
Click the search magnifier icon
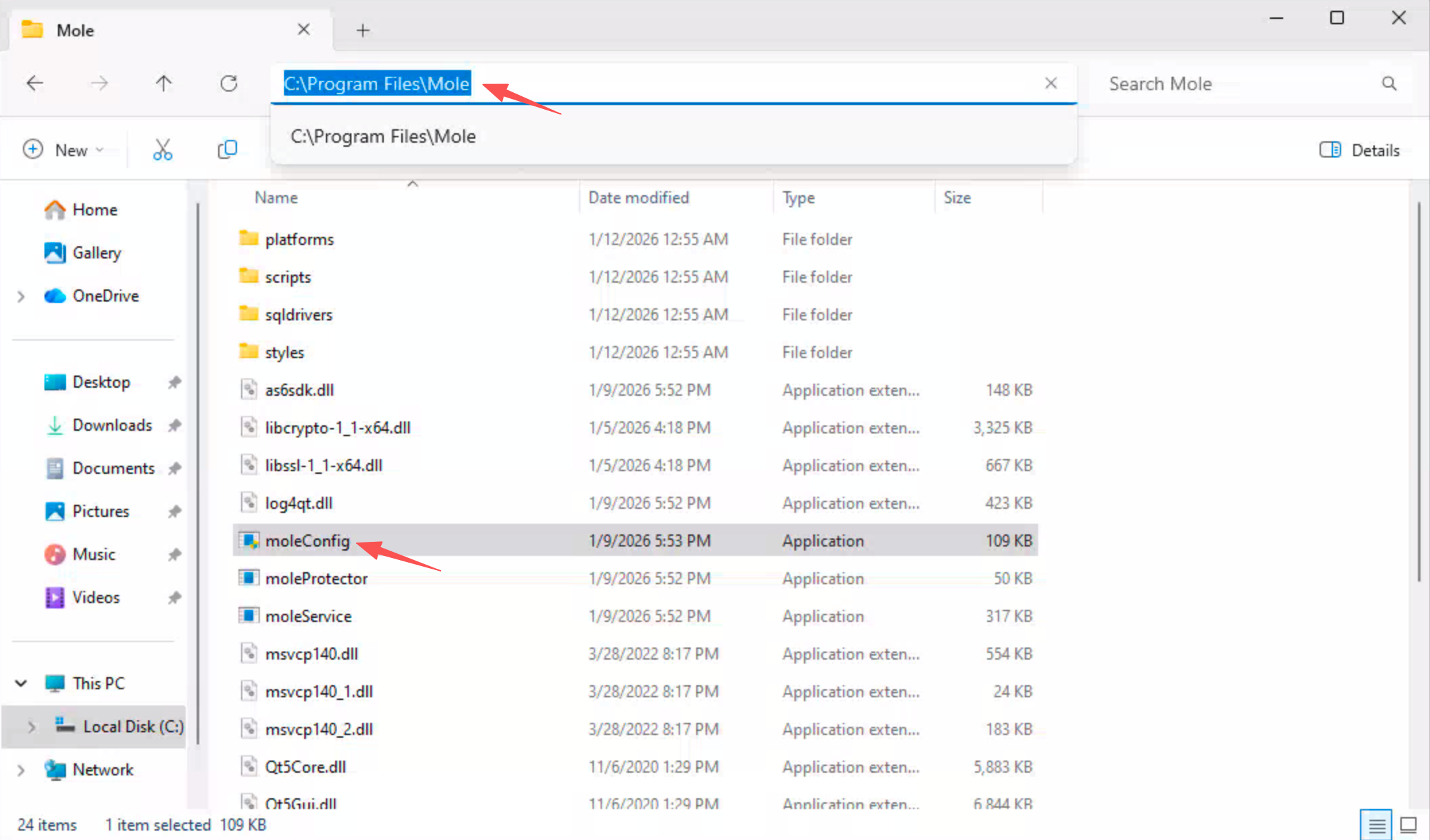(1389, 83)
